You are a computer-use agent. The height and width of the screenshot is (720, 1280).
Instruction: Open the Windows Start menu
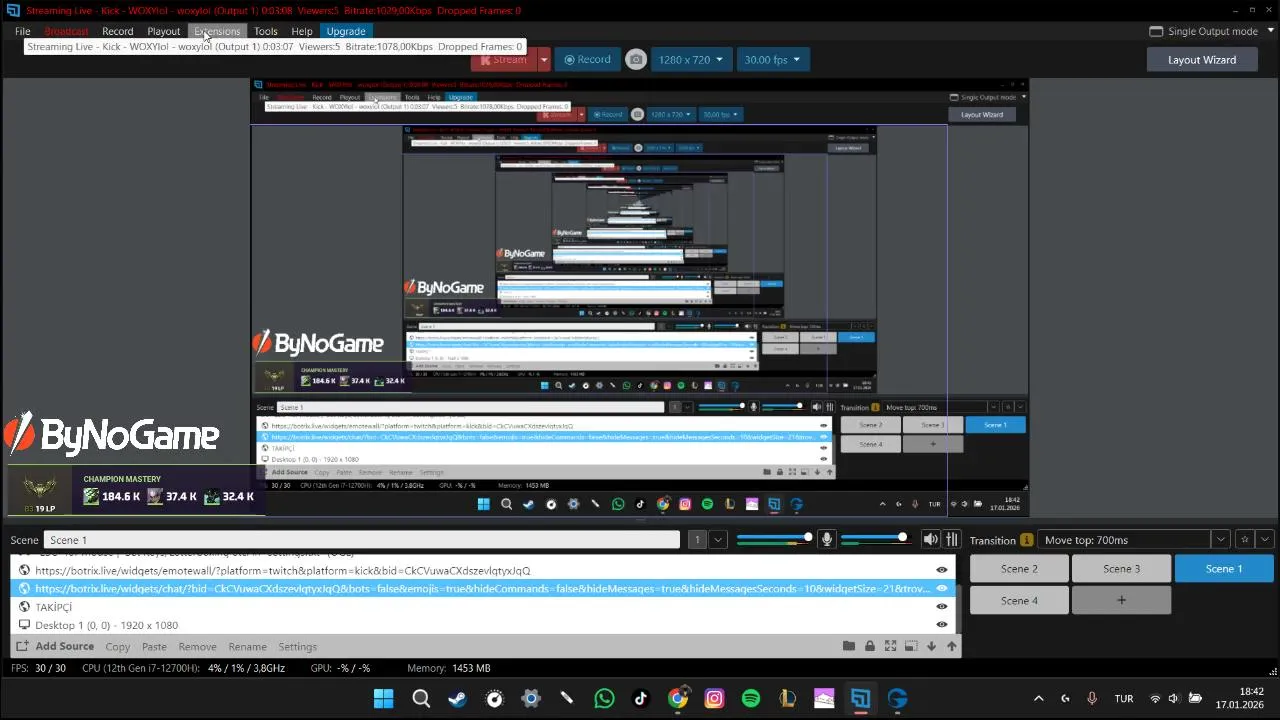(384, 698)
